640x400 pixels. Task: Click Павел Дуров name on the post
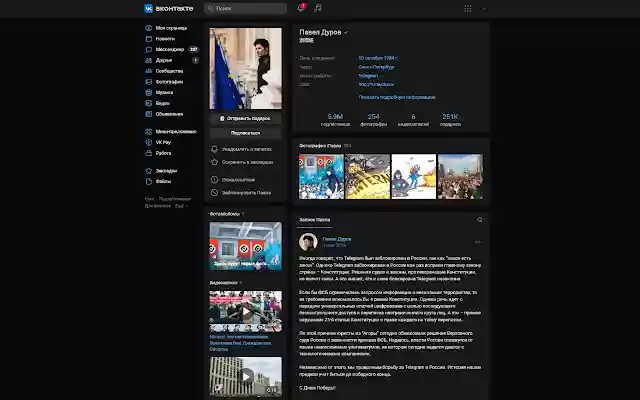337,239
